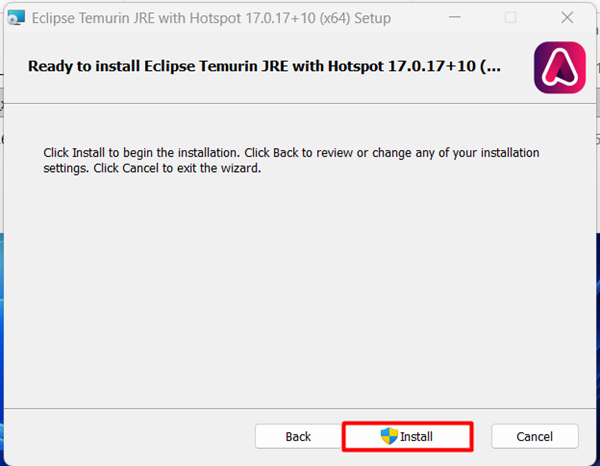The width and height of the screenshot is (600, 466).
Task: Click the empty body area of the dialog
Action: pyautogui.click(x=300, y=290)
